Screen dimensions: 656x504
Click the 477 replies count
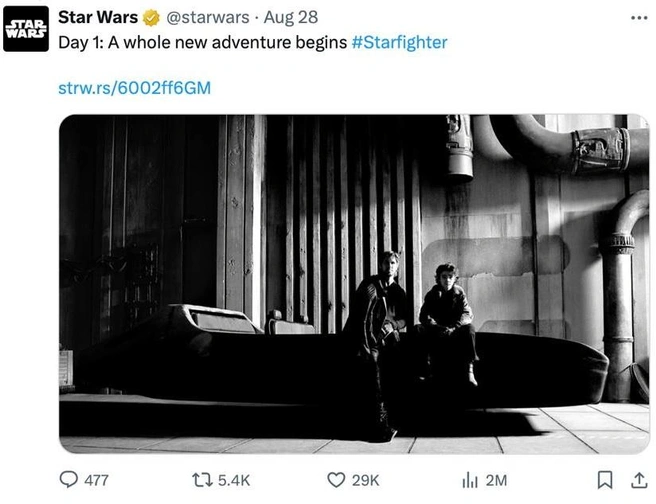click(96, 480)
